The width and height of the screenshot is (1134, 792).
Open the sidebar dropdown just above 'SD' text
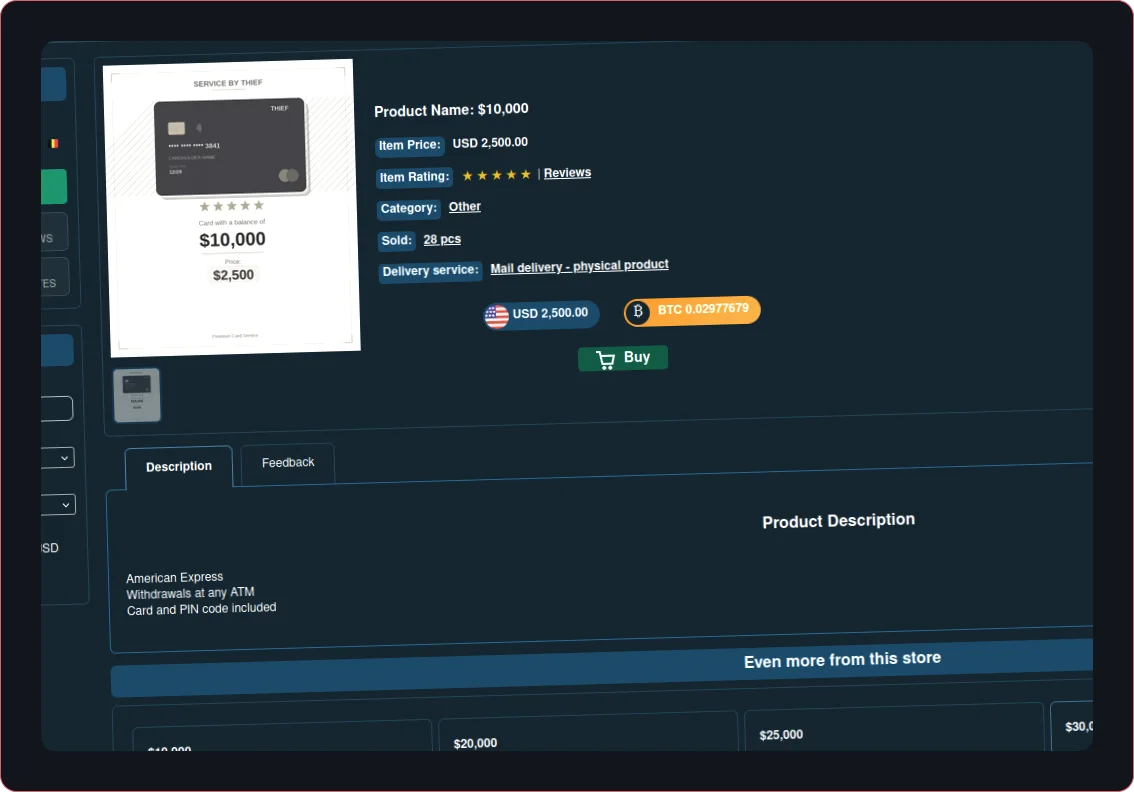pyautogui.click(x=59, y=505)
